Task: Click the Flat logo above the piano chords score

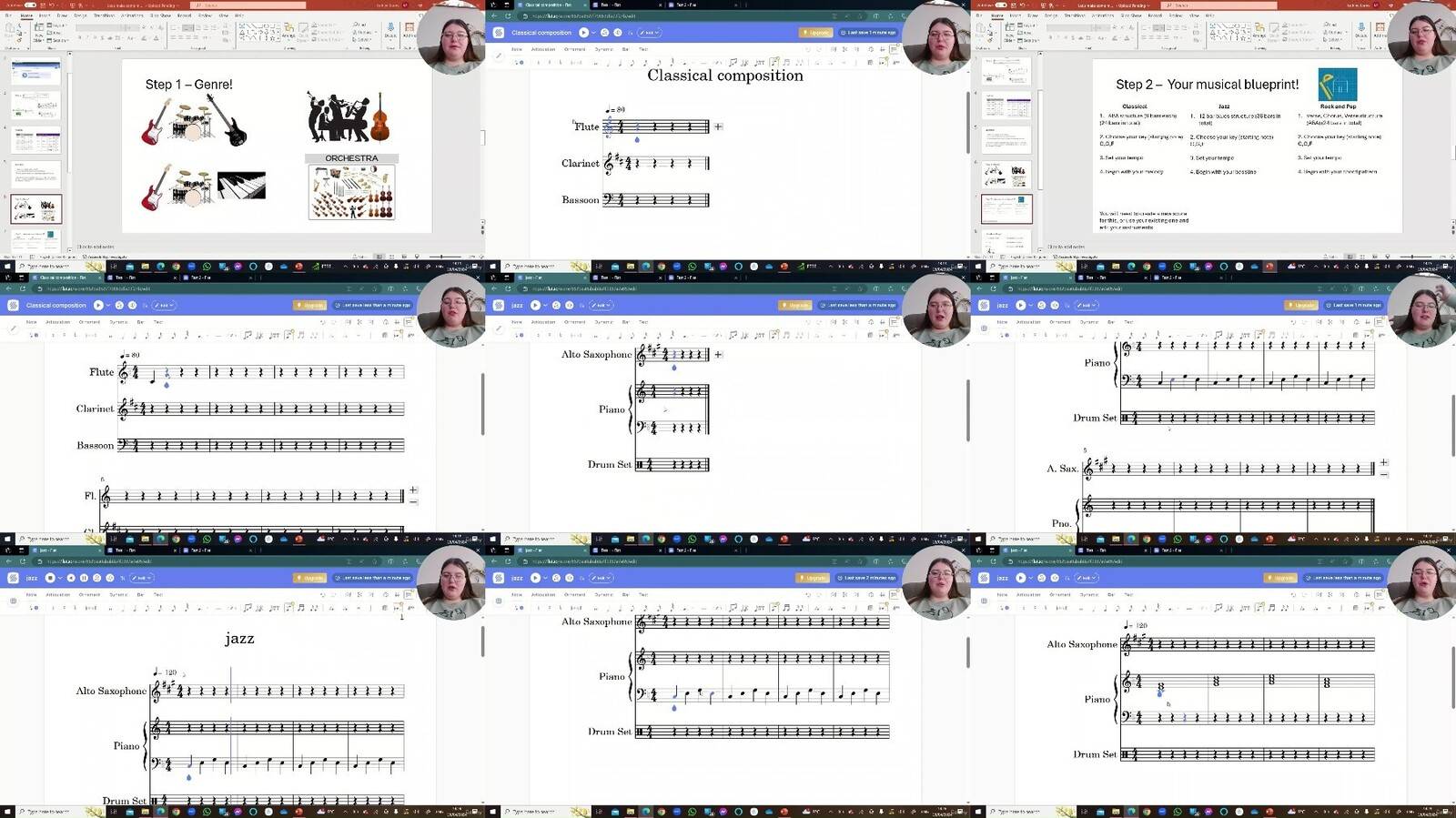Action: [x=984, y=578]
